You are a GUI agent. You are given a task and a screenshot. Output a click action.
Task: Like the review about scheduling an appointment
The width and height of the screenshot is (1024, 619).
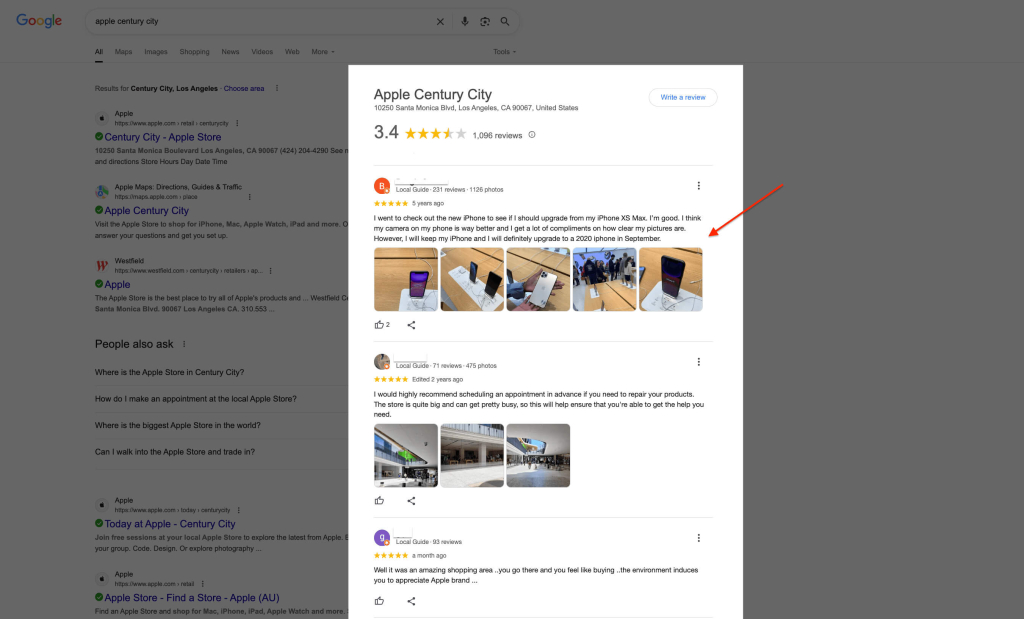coord(379,501)
